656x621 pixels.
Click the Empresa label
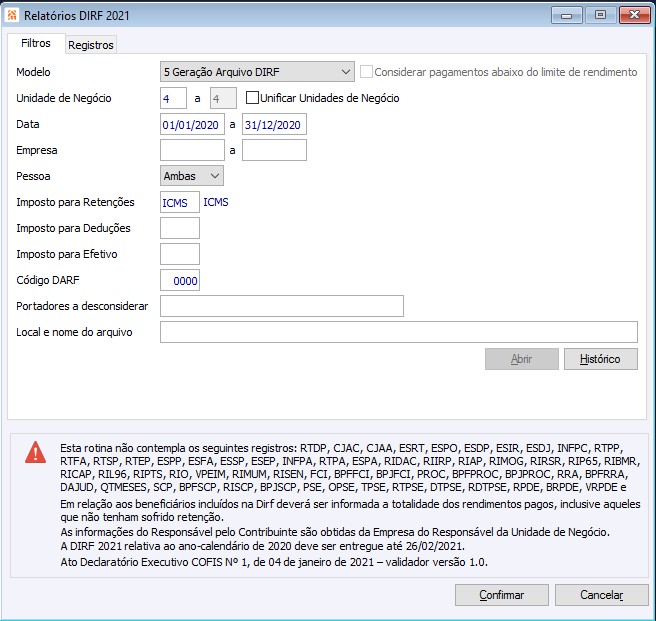pyautogui.click(x=37, y=150)
